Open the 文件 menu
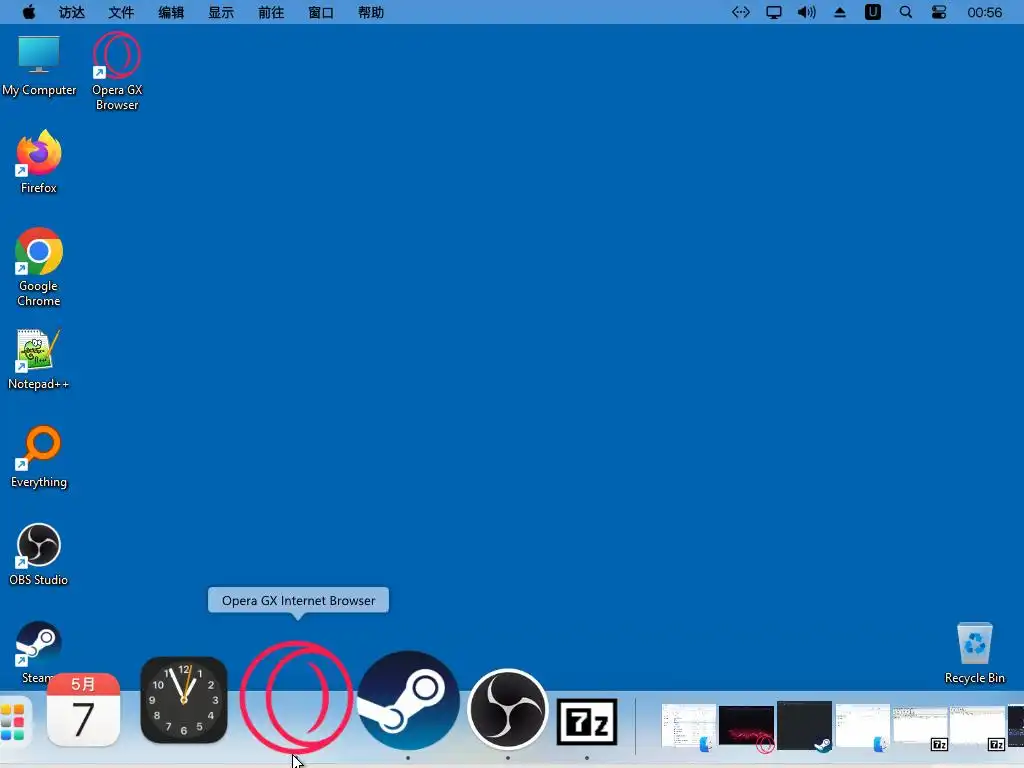 pos(121,12)
